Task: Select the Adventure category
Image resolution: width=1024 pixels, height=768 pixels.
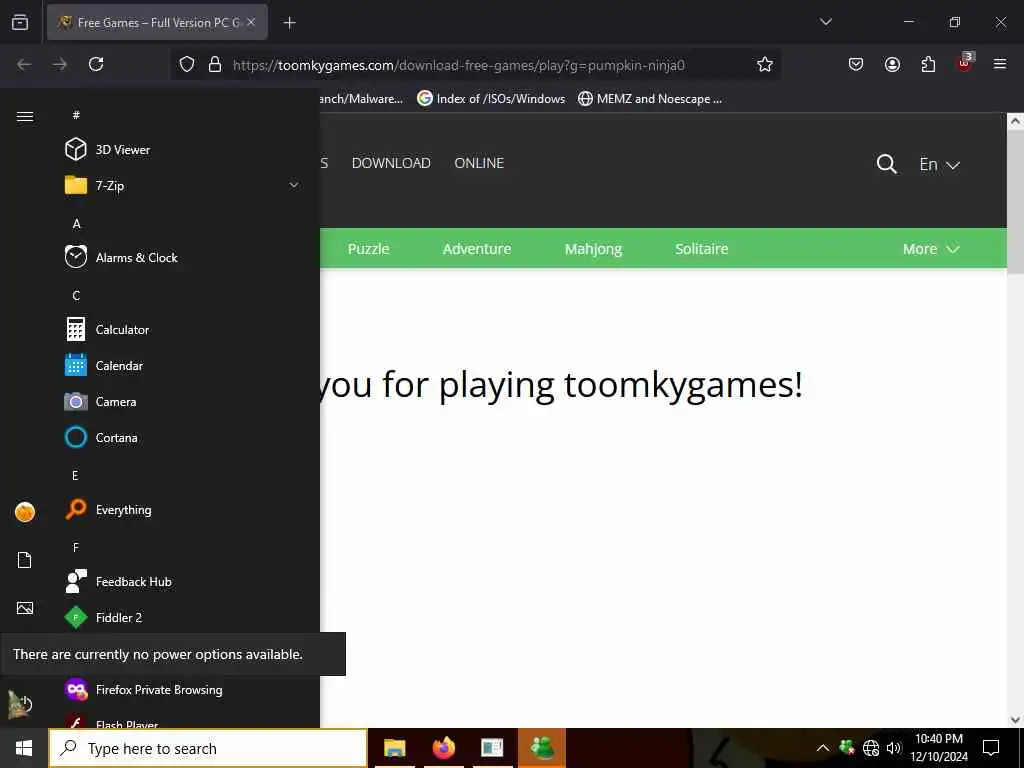Action: pos(477,249)
